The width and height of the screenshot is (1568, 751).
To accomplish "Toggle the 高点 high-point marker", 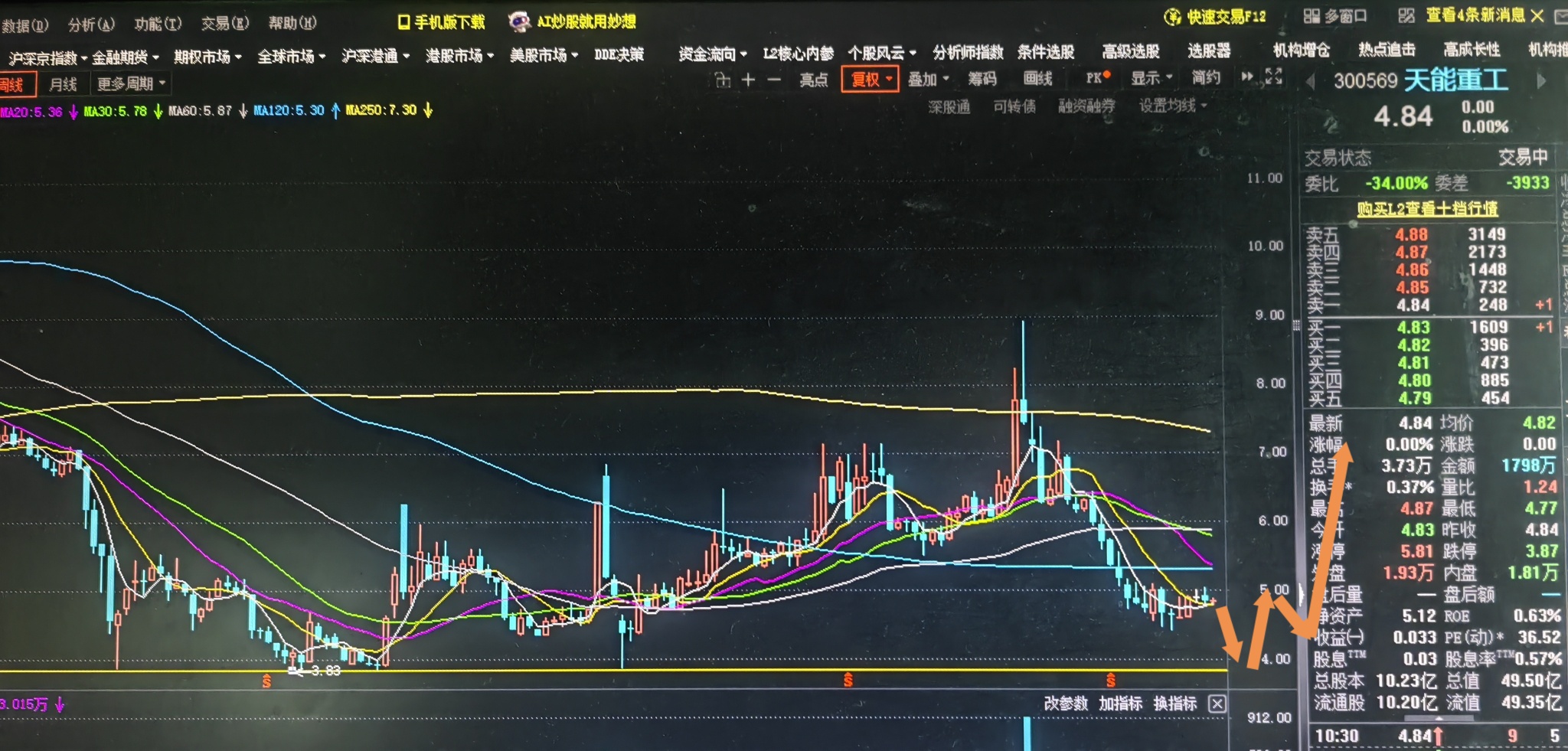I will click(x=814, y=80).
